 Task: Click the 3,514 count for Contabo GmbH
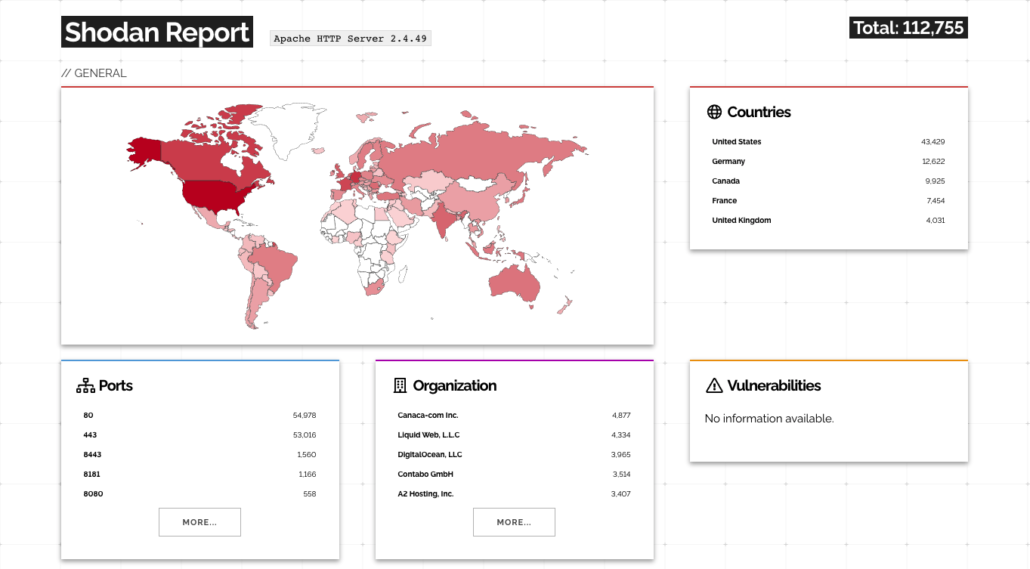pyautogui.click(x=621, y=474)
